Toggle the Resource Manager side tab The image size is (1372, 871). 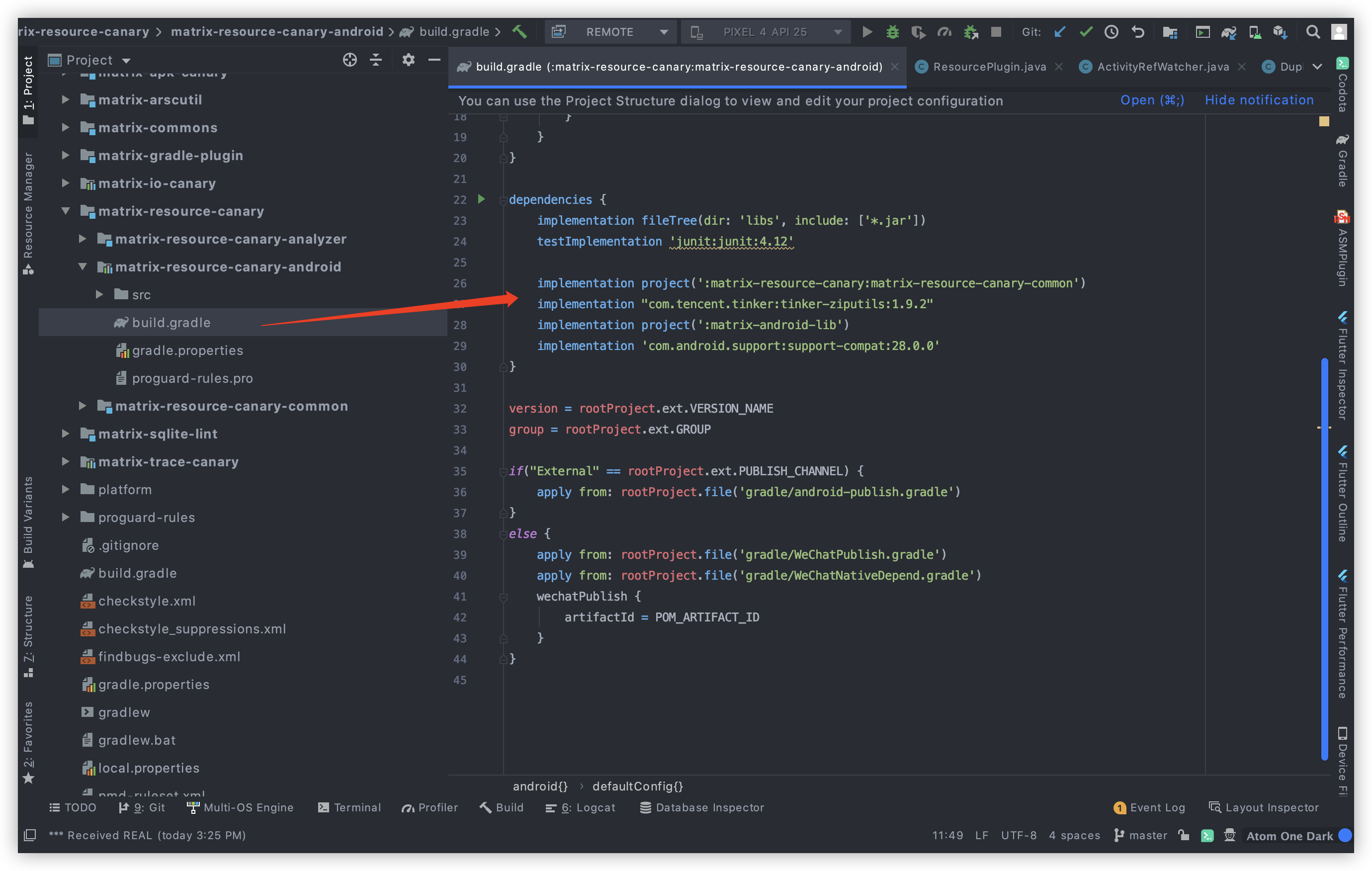(28, 213)
